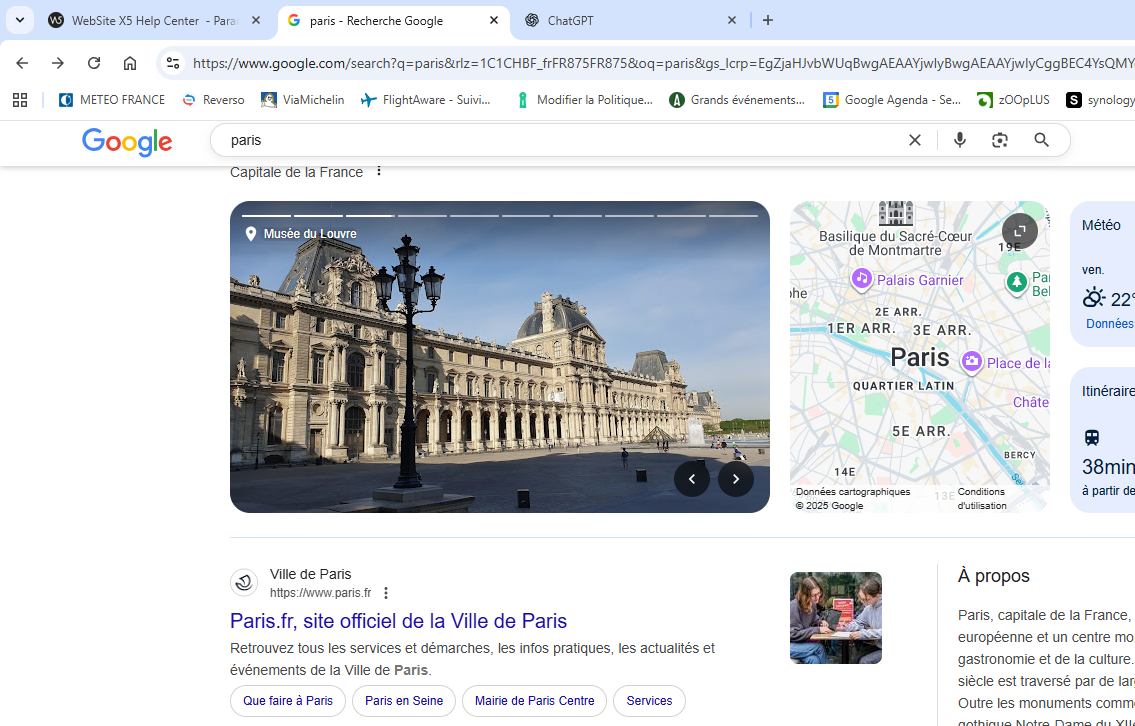Open the https://www.paris.fr URL
This screenshot has width=1135, height=726.
click(320, 594)
